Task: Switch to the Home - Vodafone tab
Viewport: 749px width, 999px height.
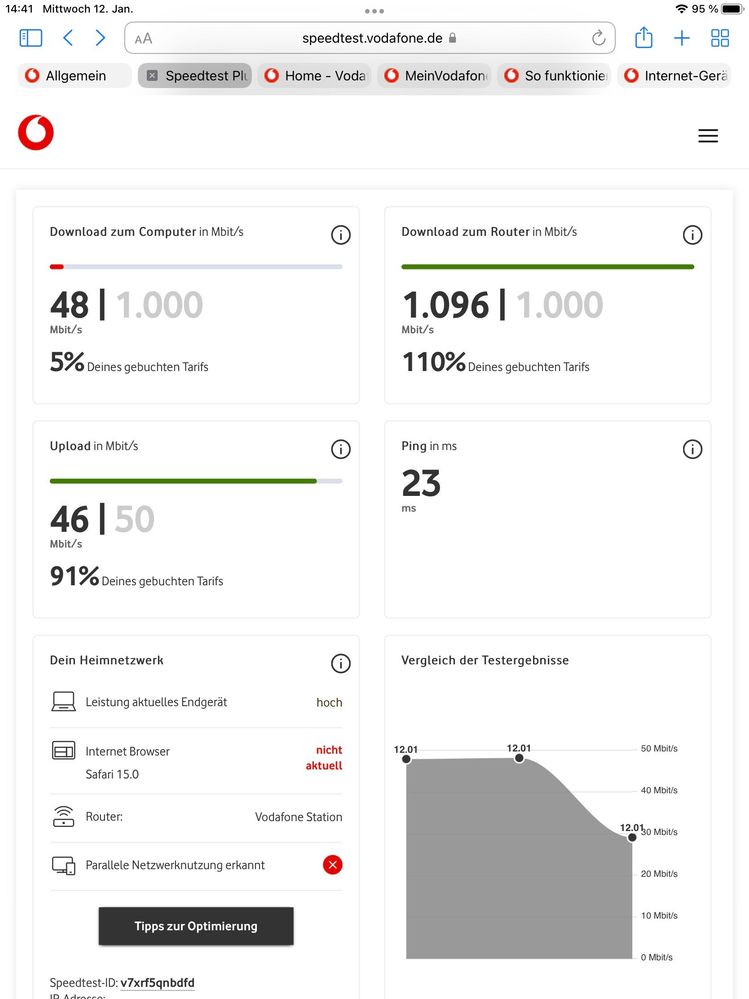Action: coord(314,75)
